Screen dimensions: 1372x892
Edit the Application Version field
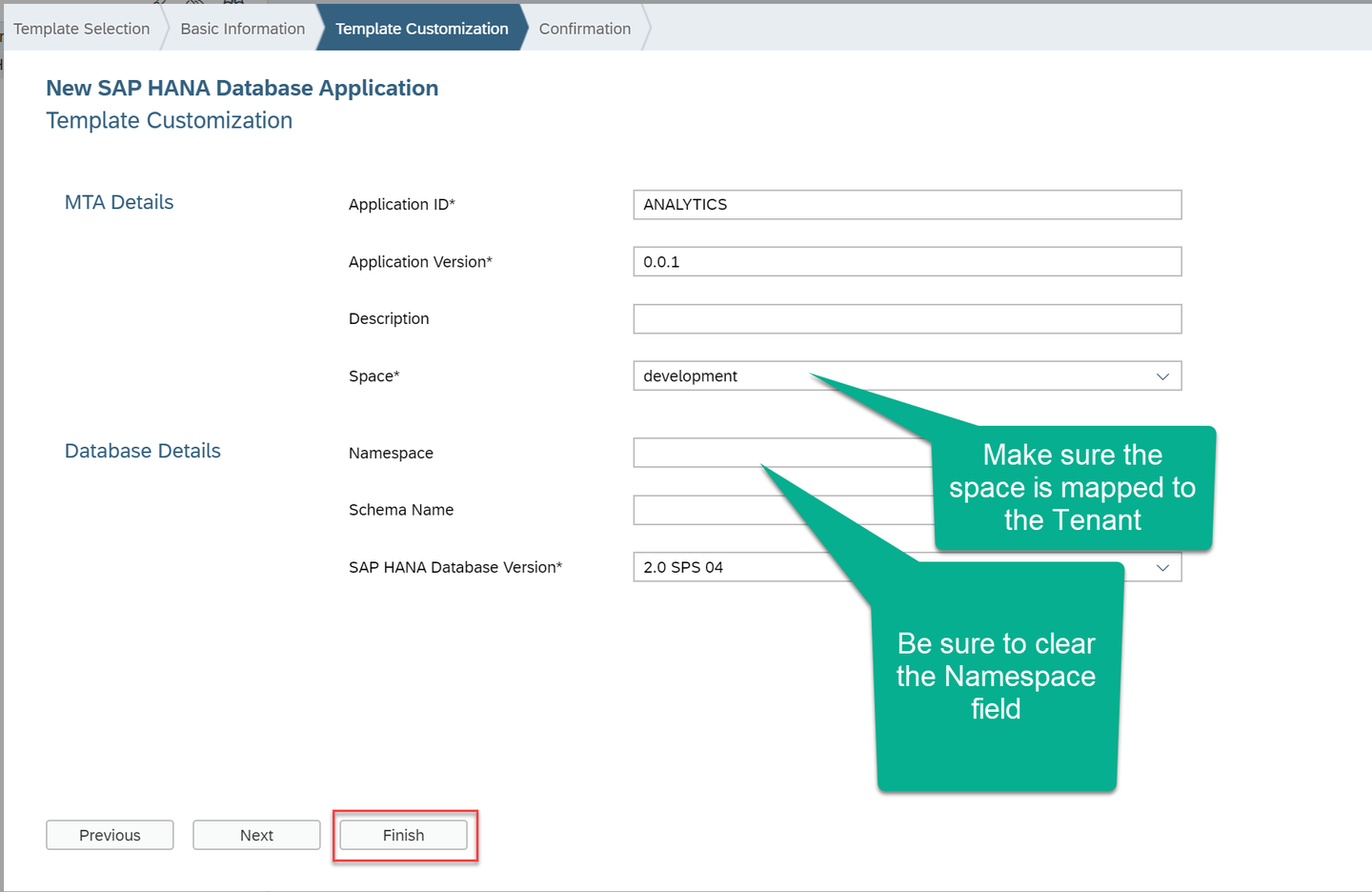pos(907,262)
